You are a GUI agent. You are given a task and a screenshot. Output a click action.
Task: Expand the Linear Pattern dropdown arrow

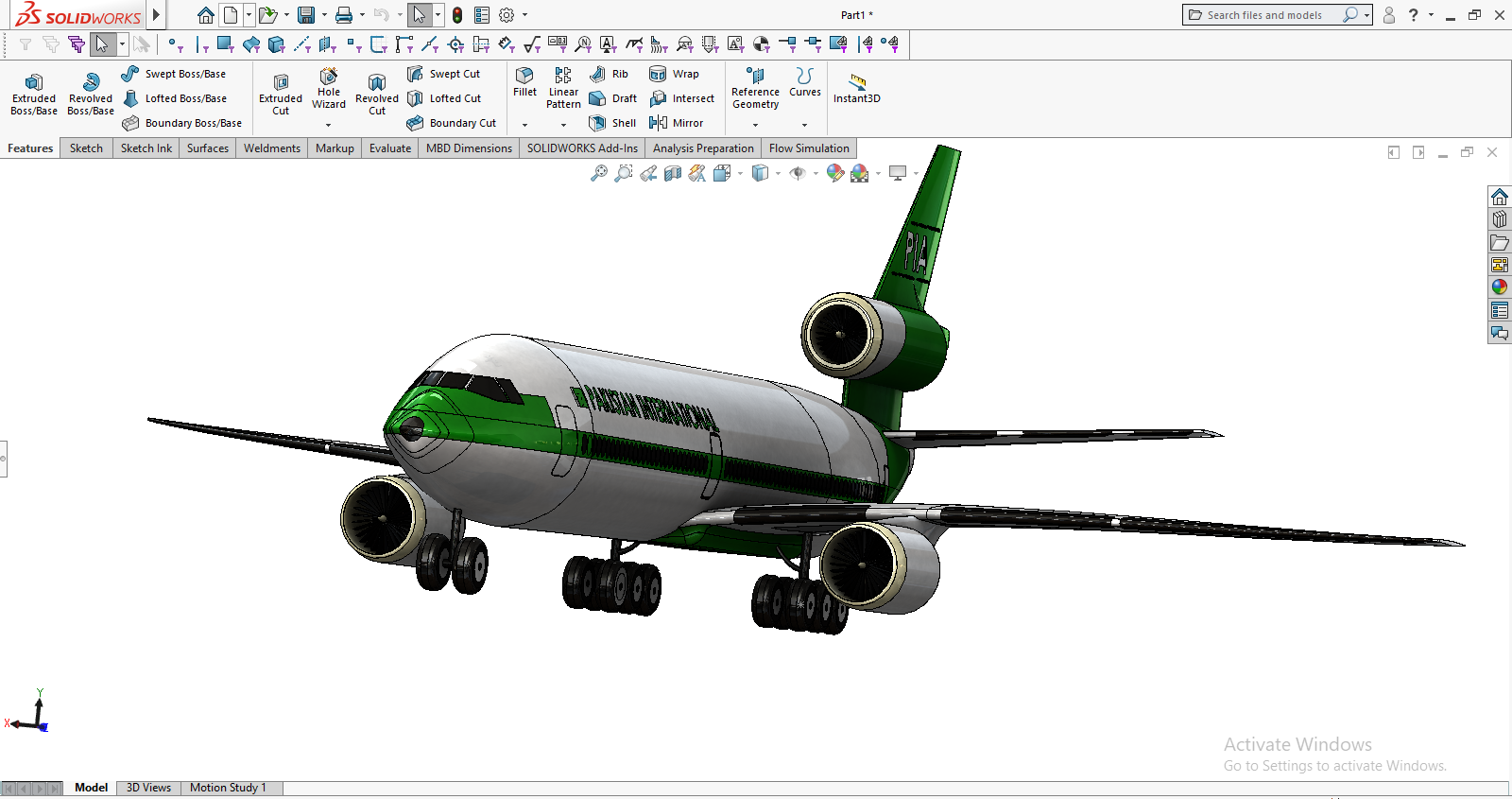(564, 125)
